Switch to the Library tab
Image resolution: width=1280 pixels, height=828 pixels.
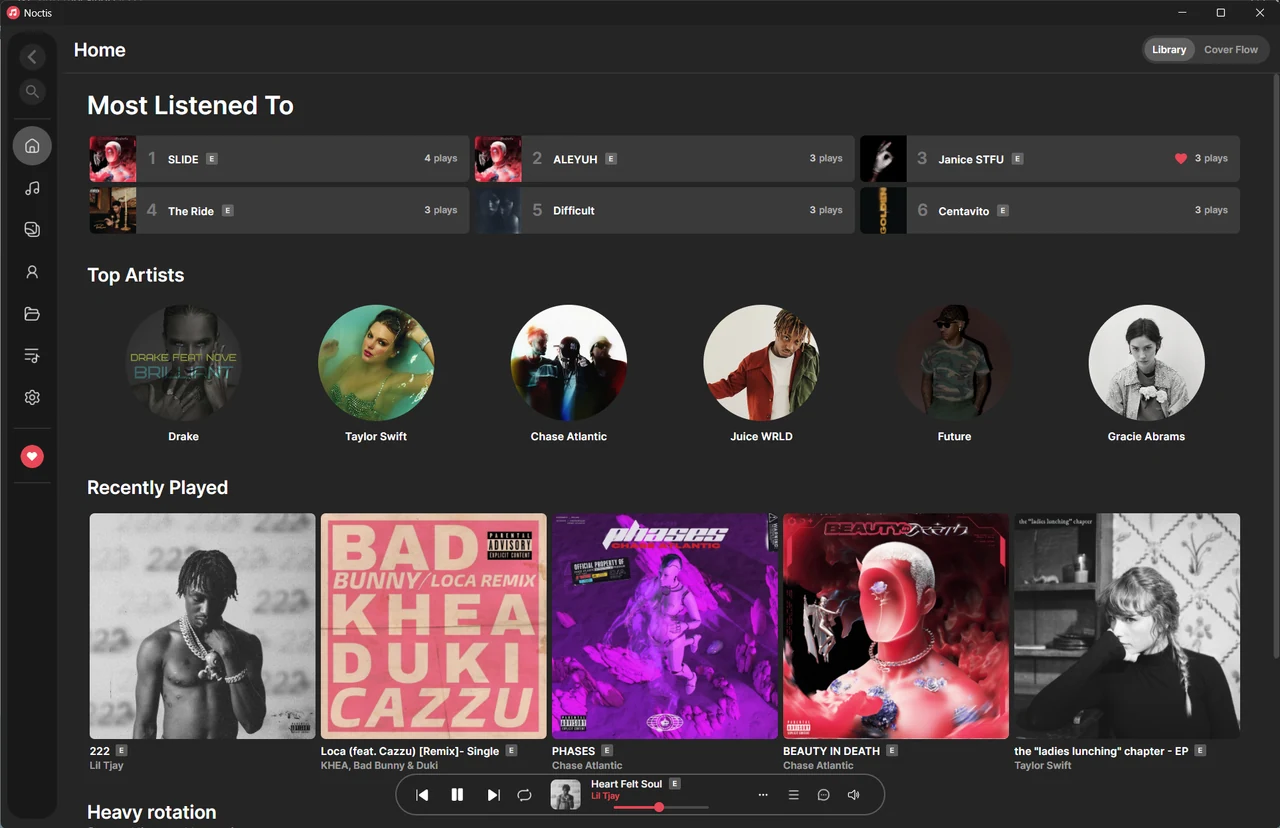(1169, 49)
